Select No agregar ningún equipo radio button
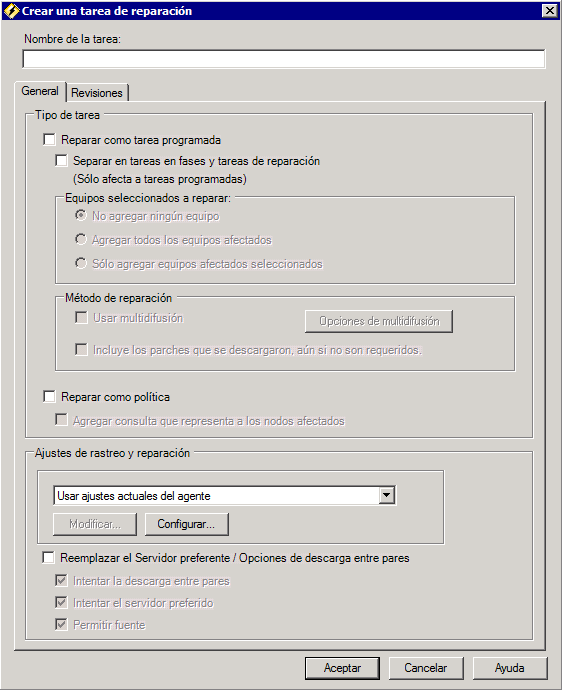This screenshot has width=562, height=690. tap(81, 216)
